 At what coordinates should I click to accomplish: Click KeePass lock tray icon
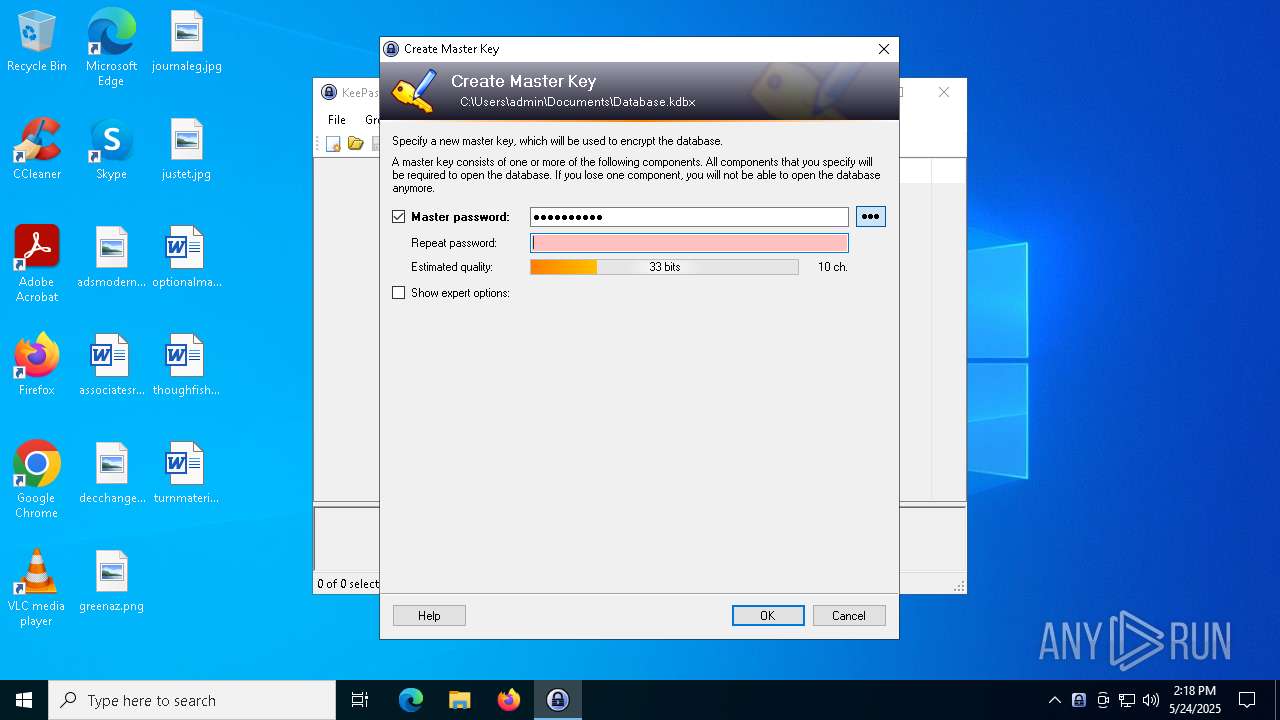(1079, 700)
